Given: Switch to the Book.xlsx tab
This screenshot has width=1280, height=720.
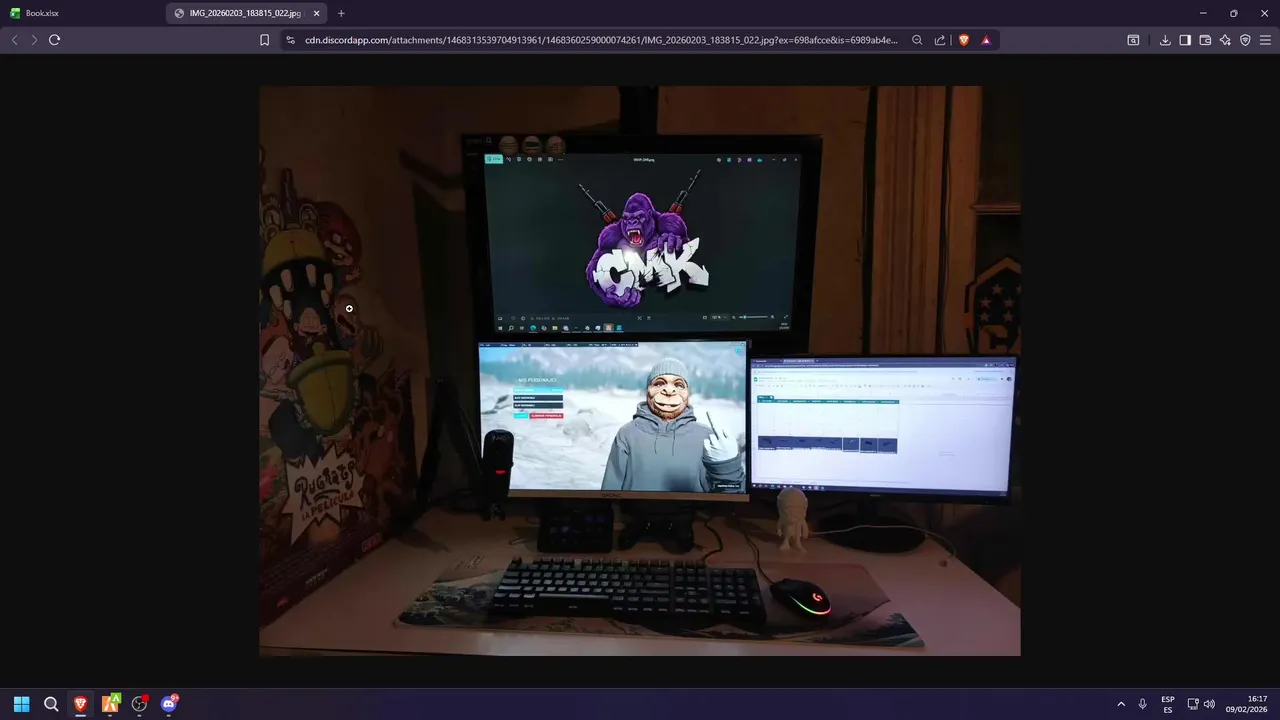Looking at the screenshot, I should pyautogui.click(x=80, y=13).
